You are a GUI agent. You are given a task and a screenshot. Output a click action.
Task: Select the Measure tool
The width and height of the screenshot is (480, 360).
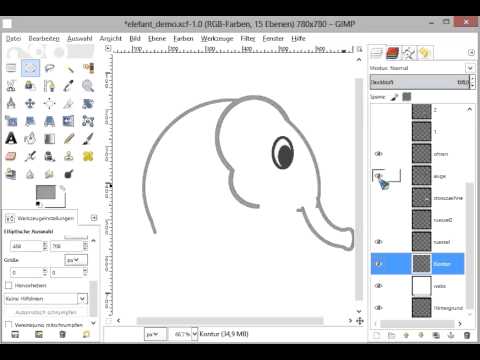[11, 103]
